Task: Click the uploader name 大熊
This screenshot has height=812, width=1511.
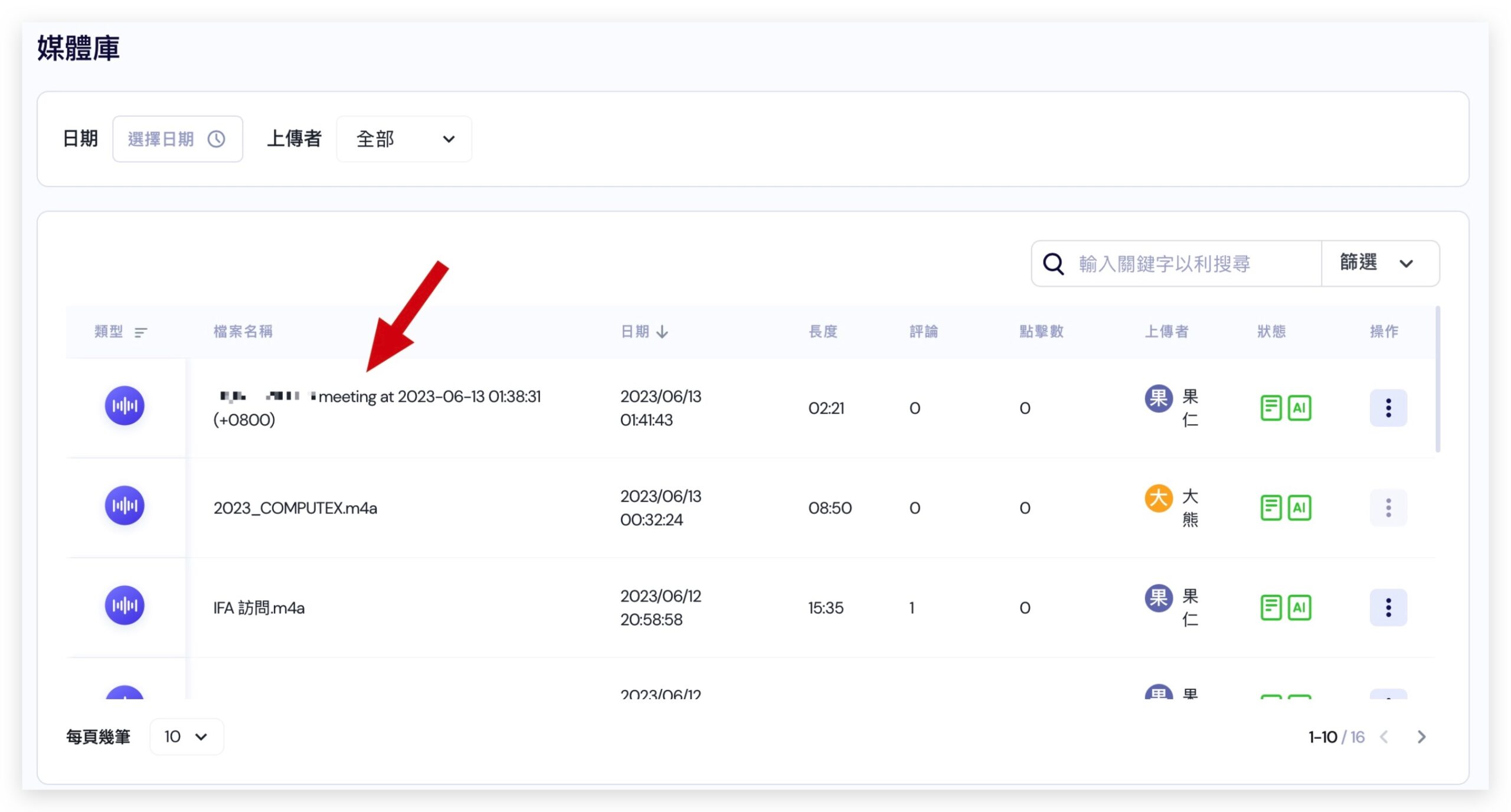Action: 1190,508
